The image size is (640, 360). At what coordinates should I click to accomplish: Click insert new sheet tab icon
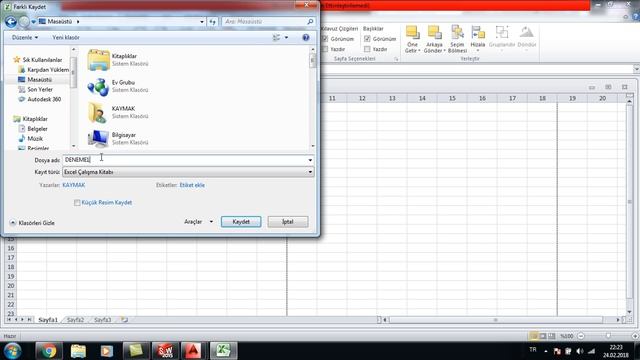(124, 320)
